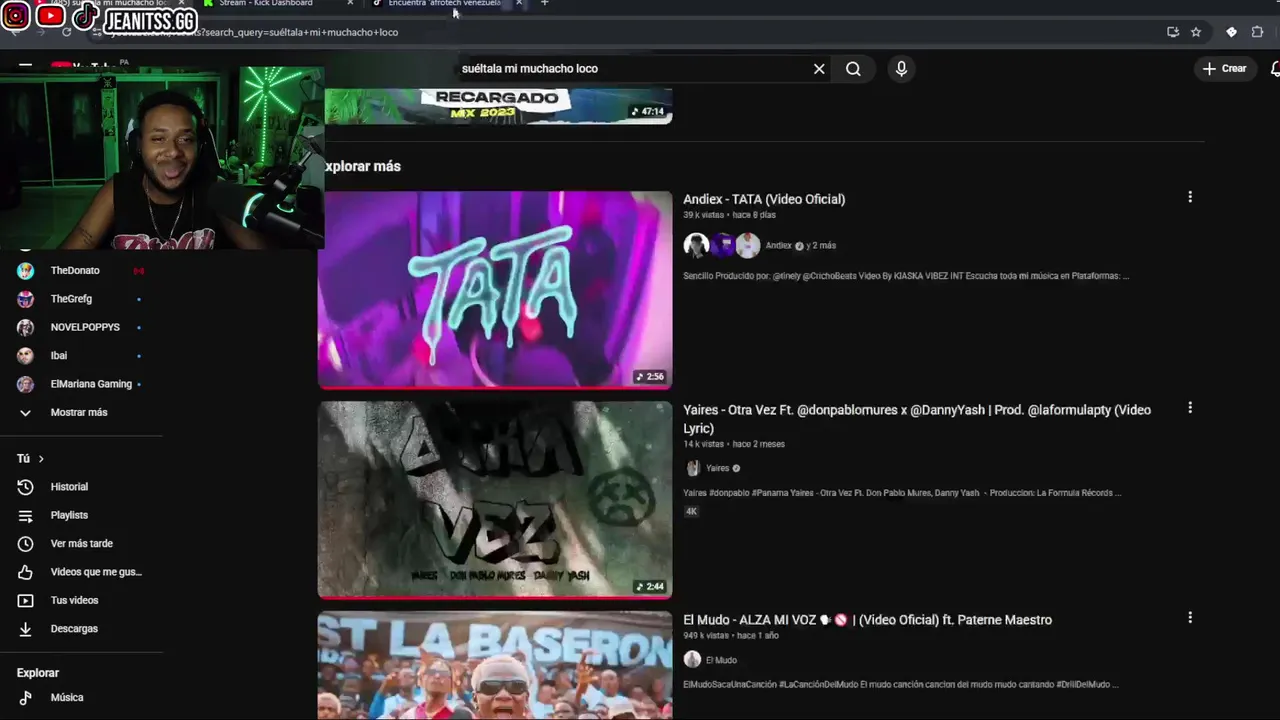This screenshot has height=720, width=1280.
Task: Click the NOVELPOPPYS avatar icon
Action: pyautogui.click(x=26, y=327)
